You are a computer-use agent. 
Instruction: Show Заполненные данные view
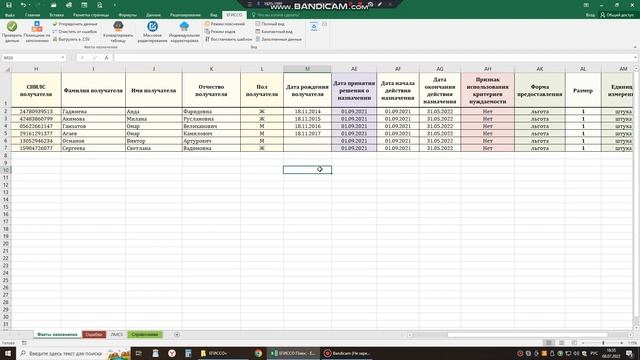click(278, 39)
